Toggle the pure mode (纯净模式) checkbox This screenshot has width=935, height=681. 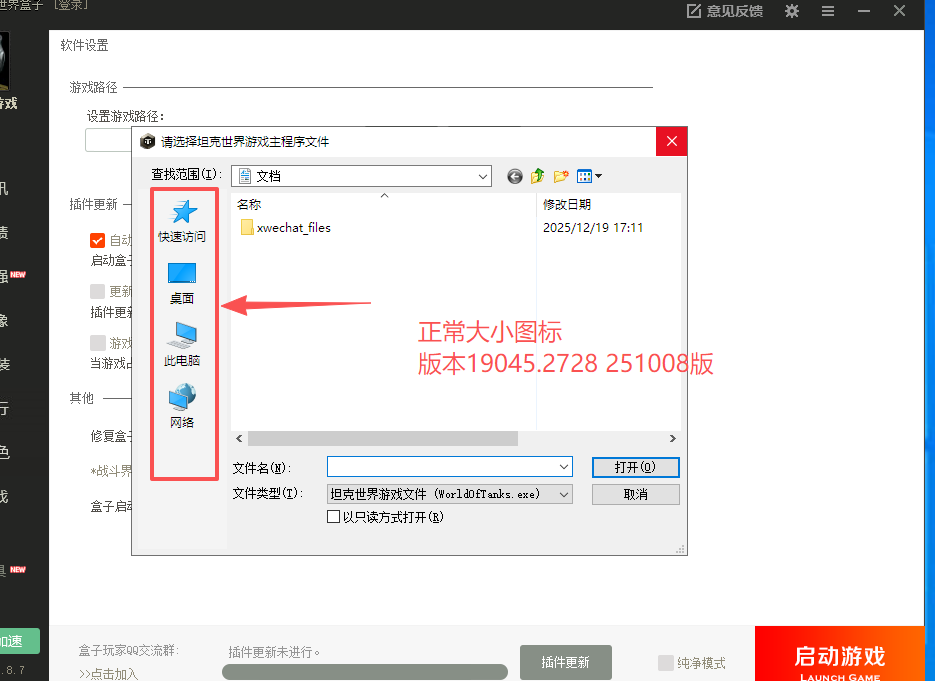[666, 662]
